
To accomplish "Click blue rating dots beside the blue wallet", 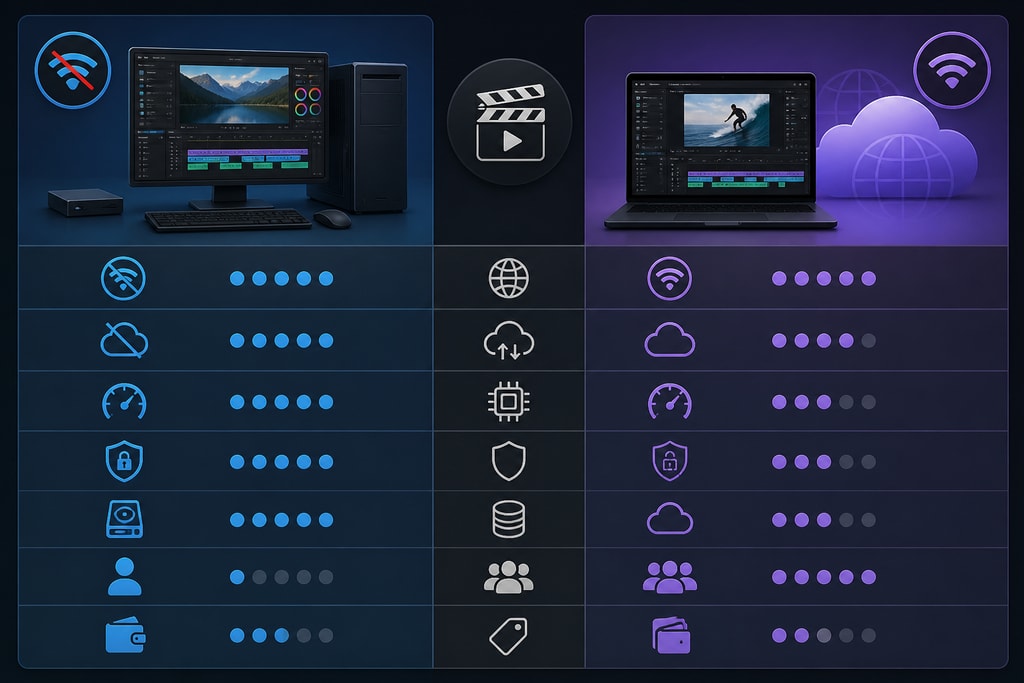I will coord(281,635).
